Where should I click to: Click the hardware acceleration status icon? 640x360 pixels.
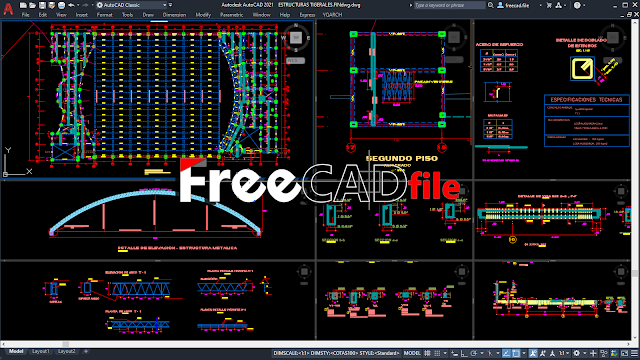point(614,353)
